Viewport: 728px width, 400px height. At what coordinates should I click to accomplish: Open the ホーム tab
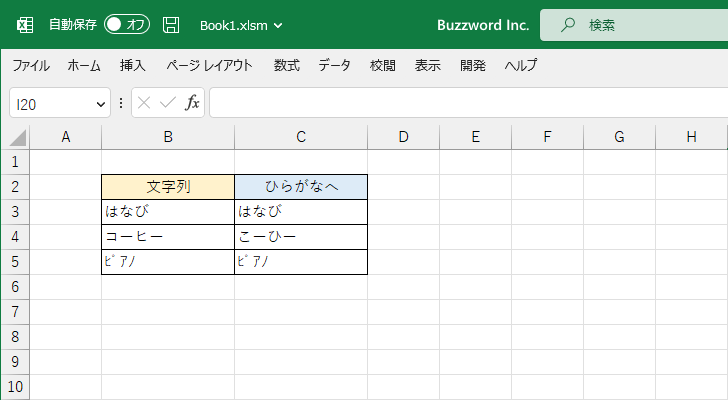point(84,65)
